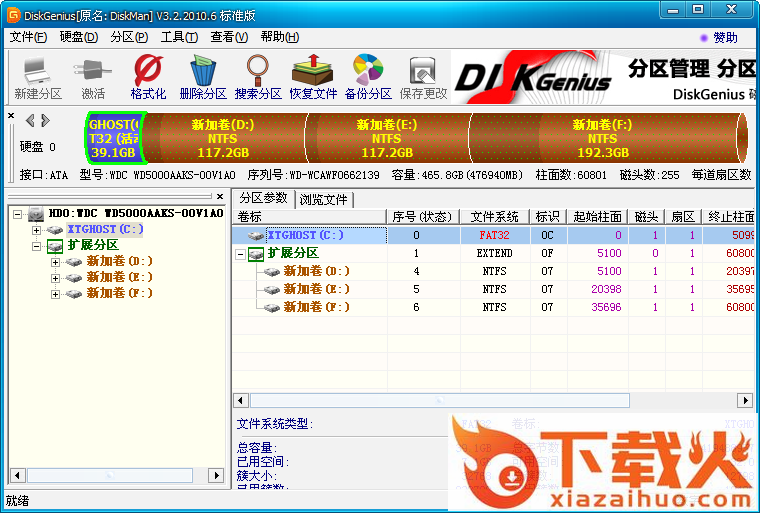Select GHOST FAT32 39.1GB partition block
This screenshot has height=513, width=760.
pos(114,138)
